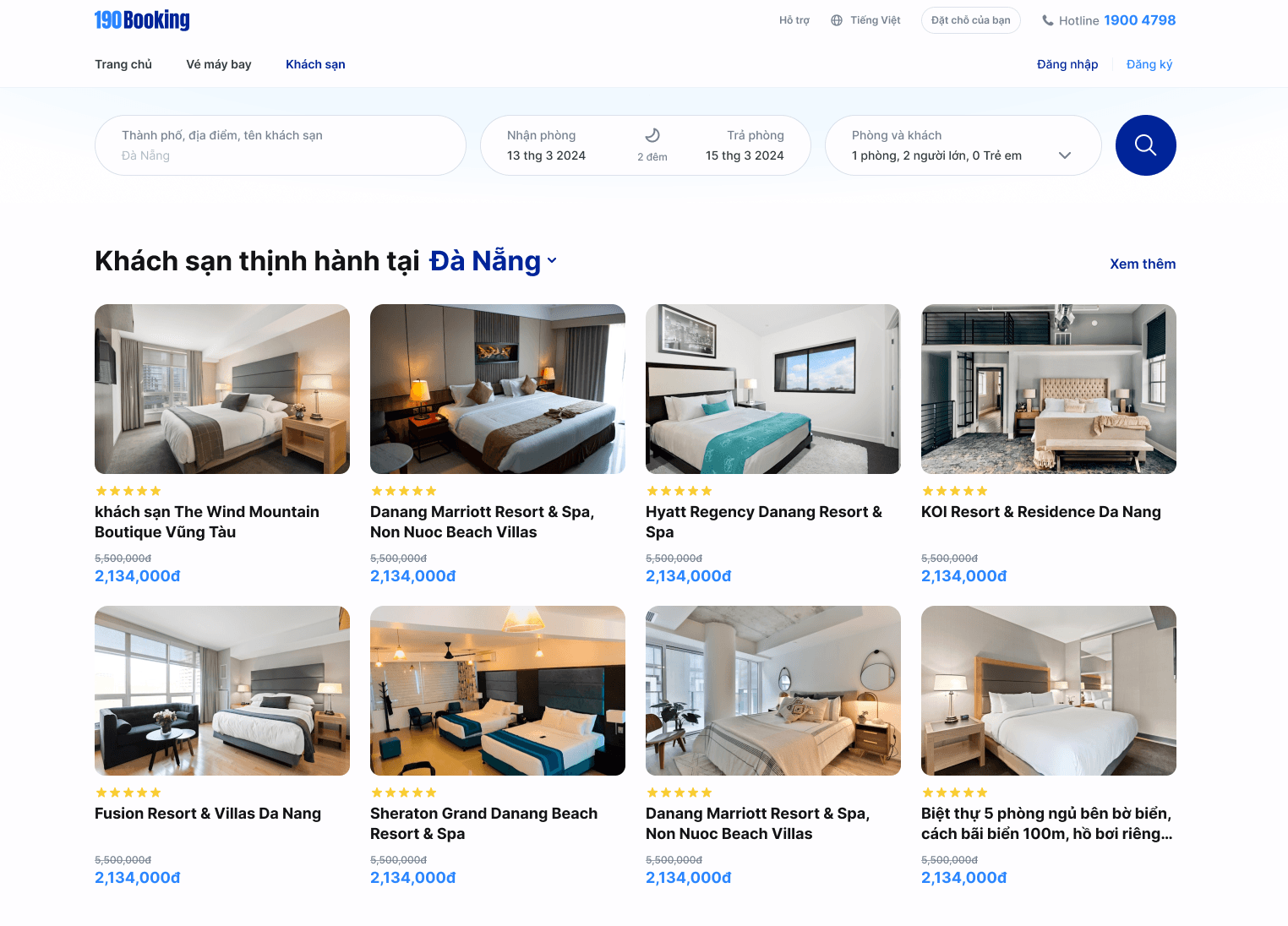Viewport: 1288px width, 926px height.
Task: Click the phone icon beside Hotline
Action: (x=1048, y=20)
